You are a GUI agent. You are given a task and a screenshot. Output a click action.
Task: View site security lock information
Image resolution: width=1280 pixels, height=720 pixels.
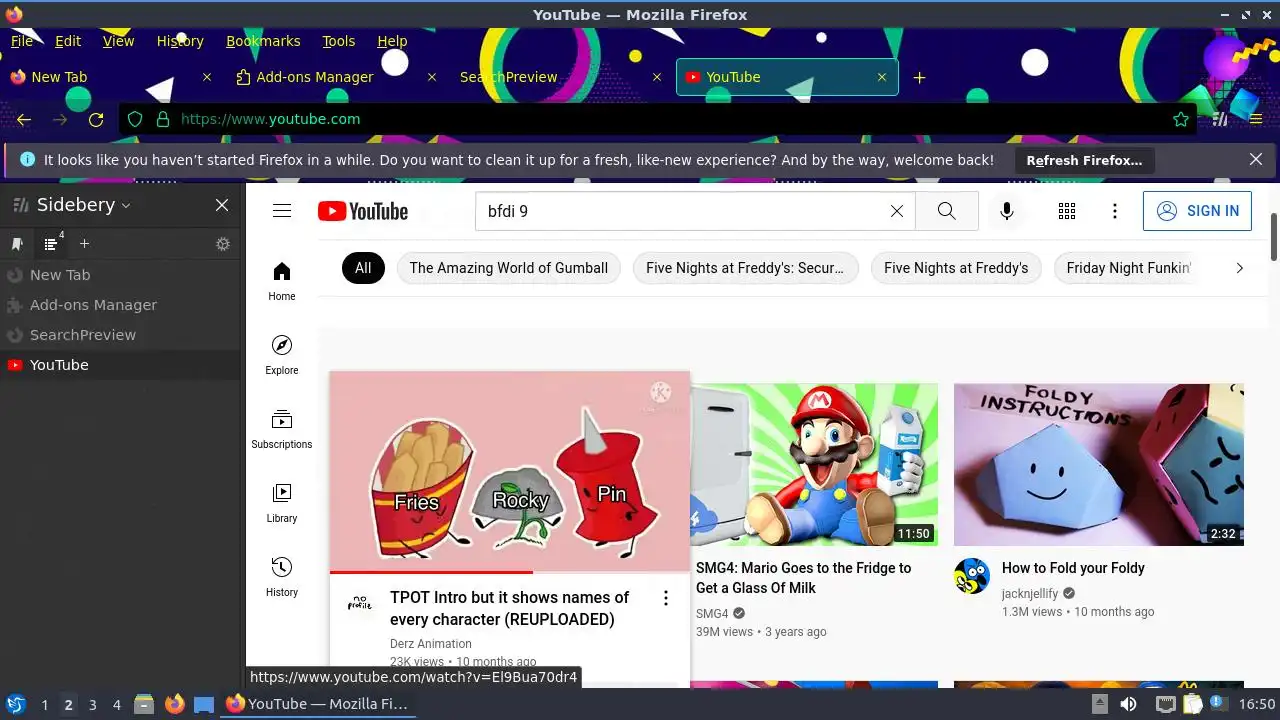(x=162, y=119)
